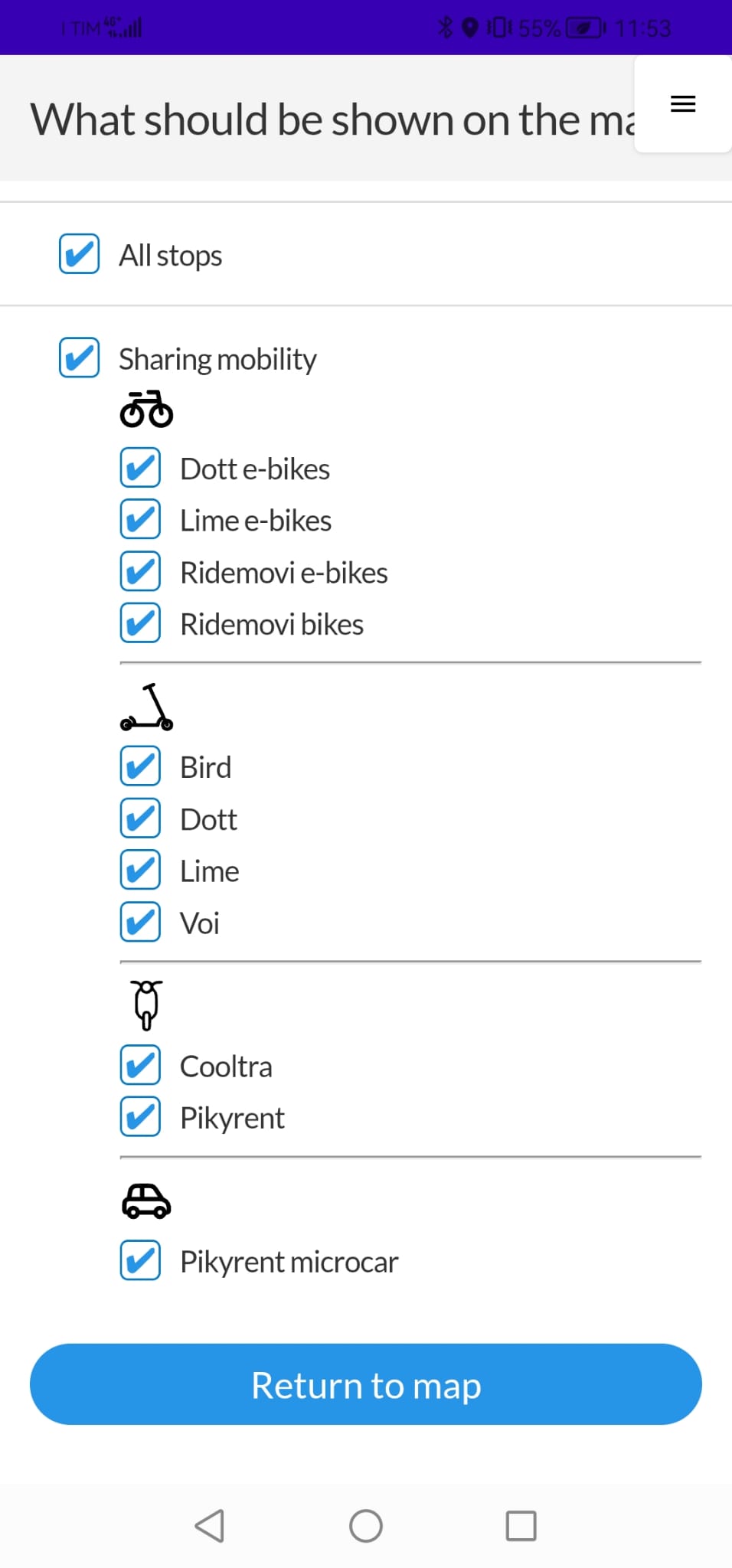Image resolution: width=732 pixels, height=1568 pixels.
Task: Hide Voi scooters from map
Action: [140, 922]
